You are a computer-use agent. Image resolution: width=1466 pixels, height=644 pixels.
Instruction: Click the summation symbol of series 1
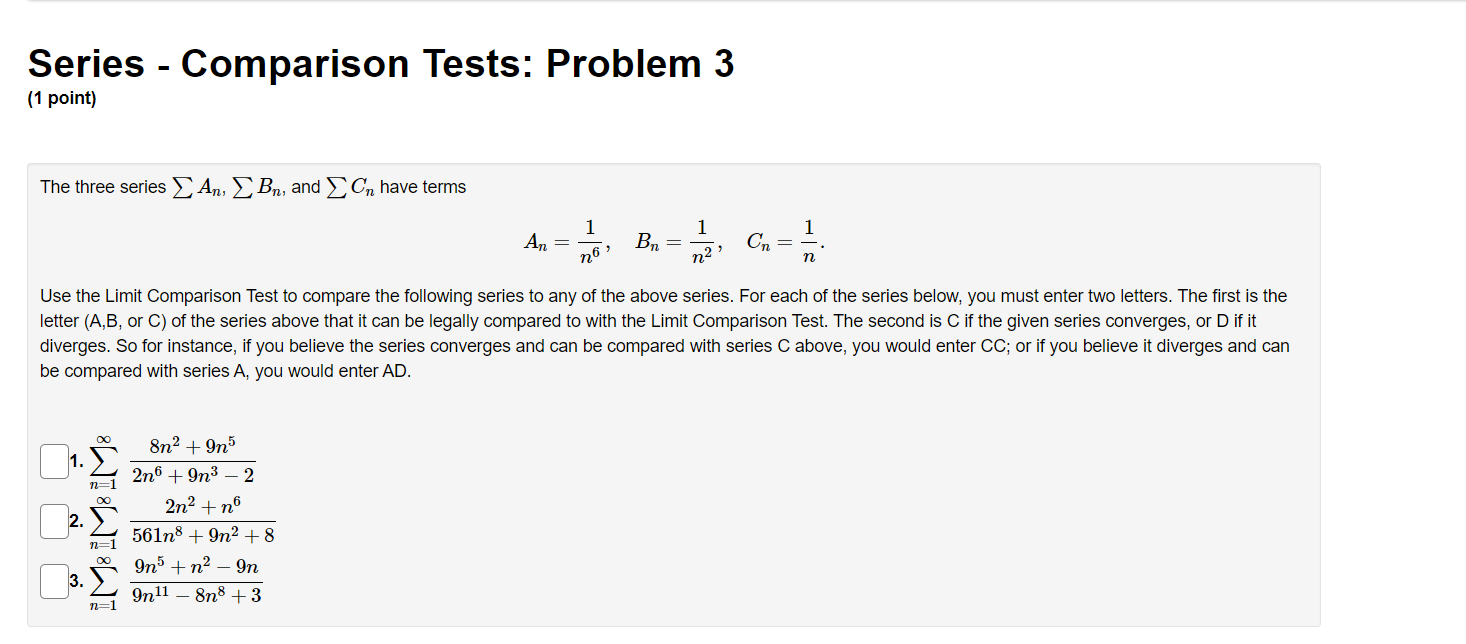click(100, 460)
